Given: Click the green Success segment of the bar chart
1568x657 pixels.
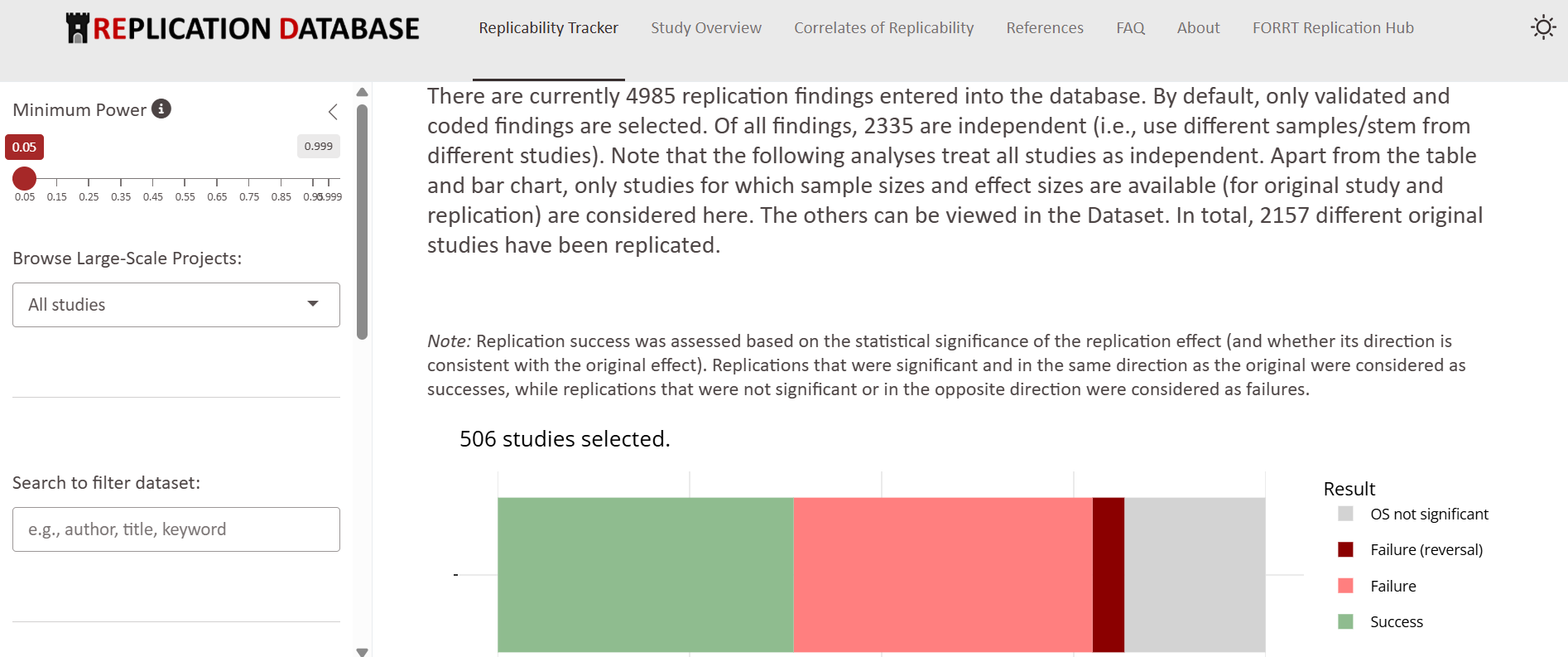Looking at the screenshot, I should click(x=646, y=572).
